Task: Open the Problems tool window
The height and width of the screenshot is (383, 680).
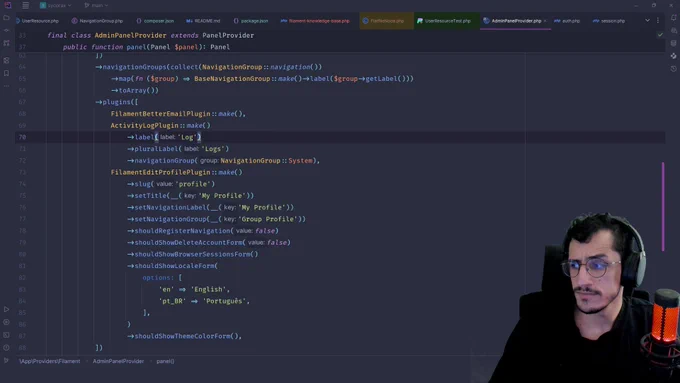Action: pyautogui.click(x=6, y=347)
